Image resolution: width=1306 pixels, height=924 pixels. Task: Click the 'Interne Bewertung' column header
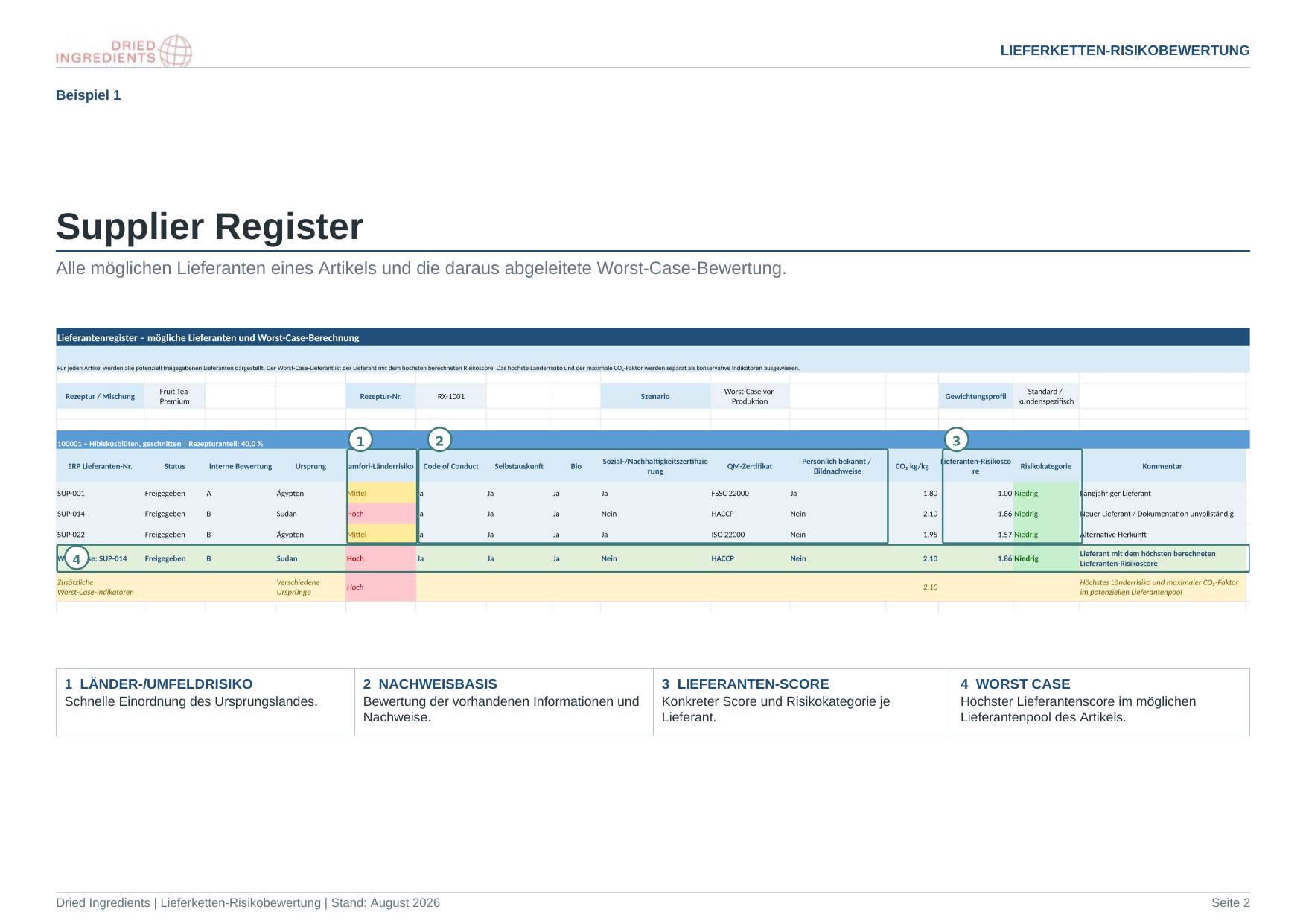click(241, 466)
